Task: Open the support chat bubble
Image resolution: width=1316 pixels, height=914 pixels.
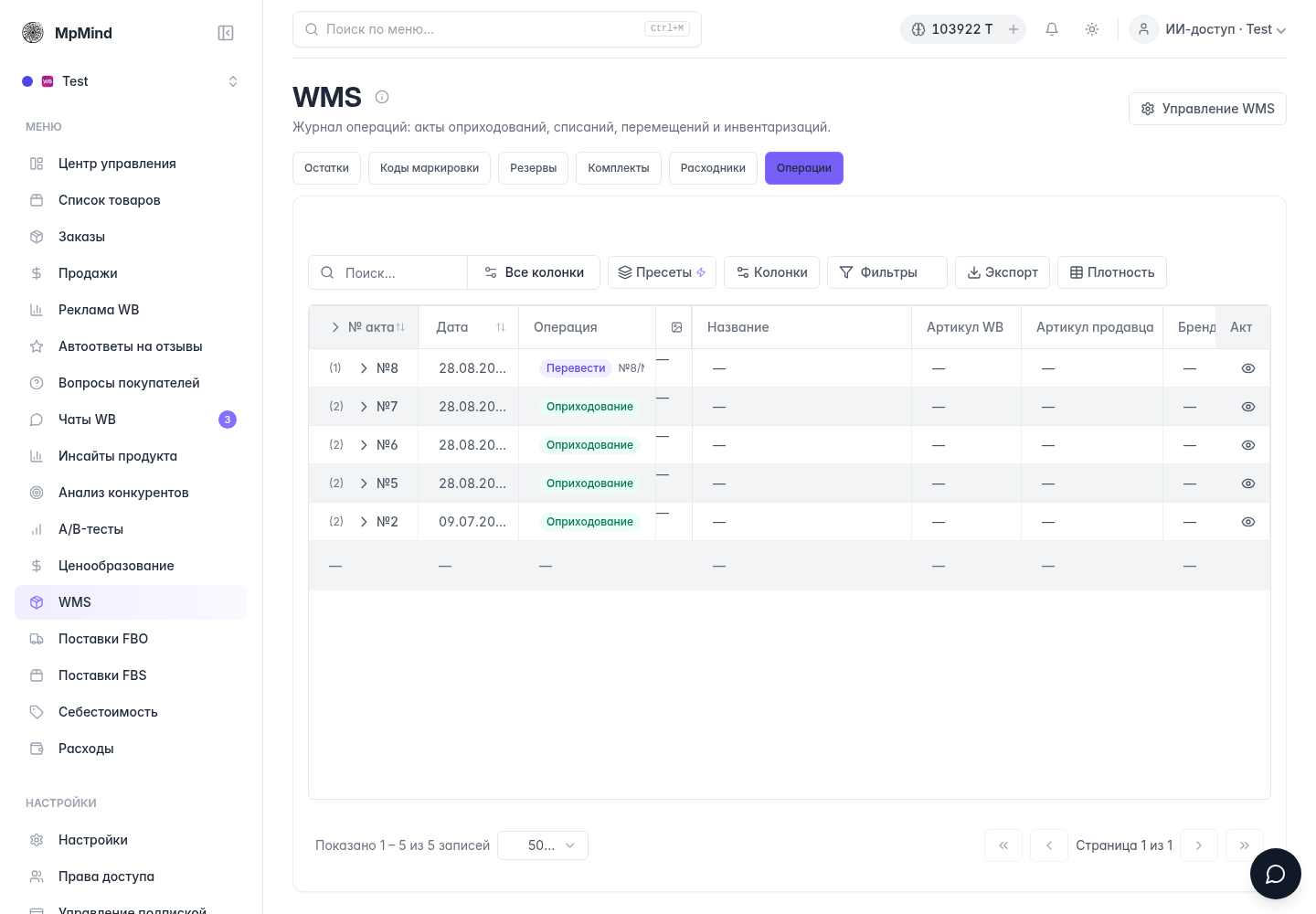Action: pos(1276,874)
